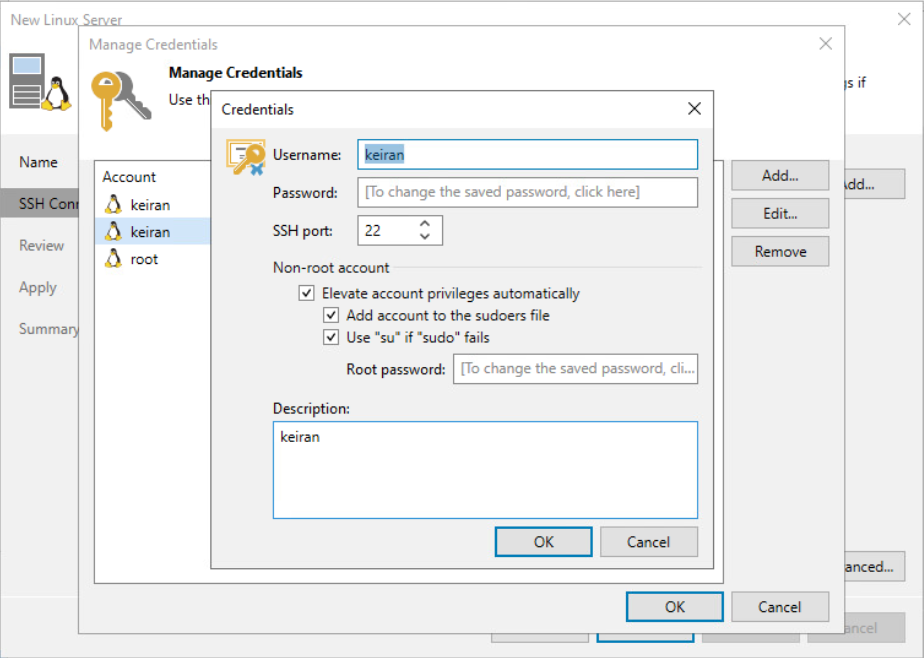The image size is (924, 658).
Task: Click the Username input field
Action: pos(527,154)
